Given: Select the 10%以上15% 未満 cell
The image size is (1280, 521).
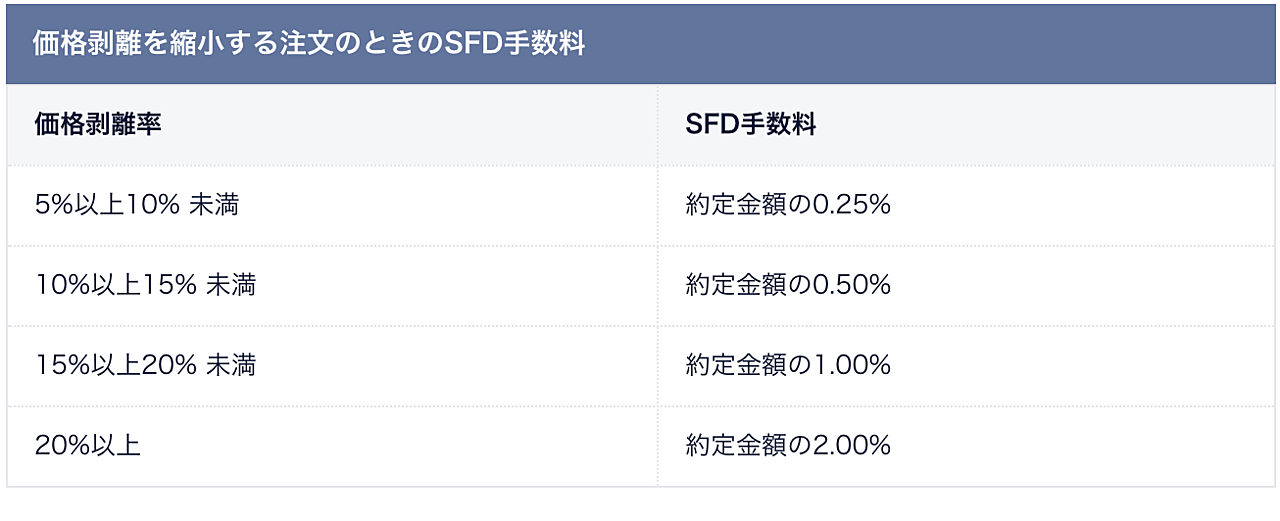Looking at the screenshot, I should pos(332,286).
